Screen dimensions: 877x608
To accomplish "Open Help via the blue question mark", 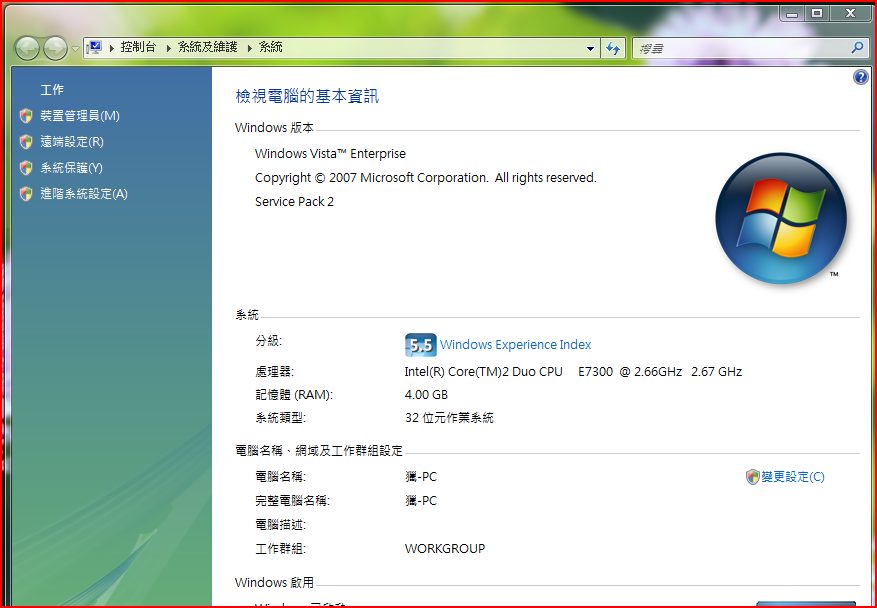I will (x=861, y=77).
